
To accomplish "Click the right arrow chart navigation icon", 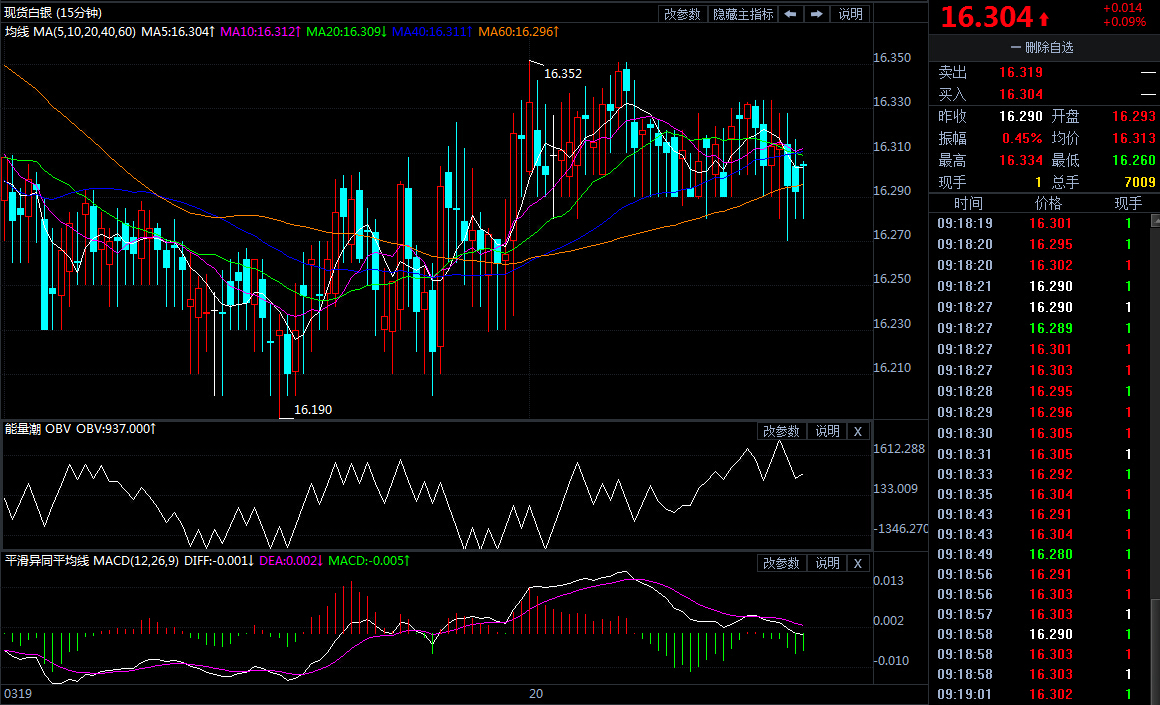I will point(817,14).
